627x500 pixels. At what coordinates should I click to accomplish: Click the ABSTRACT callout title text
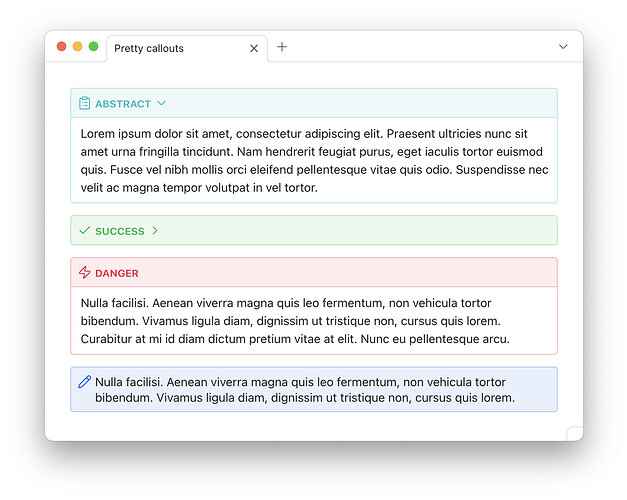[123, 104]
